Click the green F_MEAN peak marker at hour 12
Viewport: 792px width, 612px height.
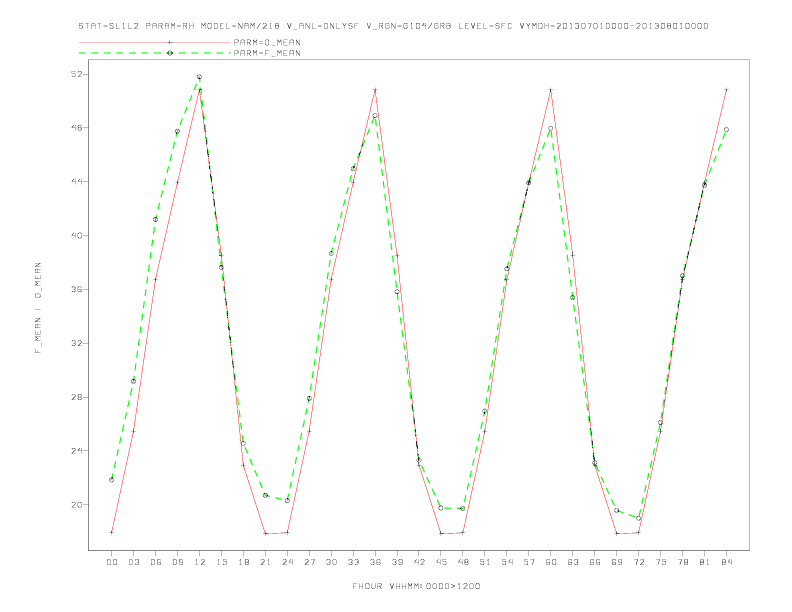tap(200, 77)
